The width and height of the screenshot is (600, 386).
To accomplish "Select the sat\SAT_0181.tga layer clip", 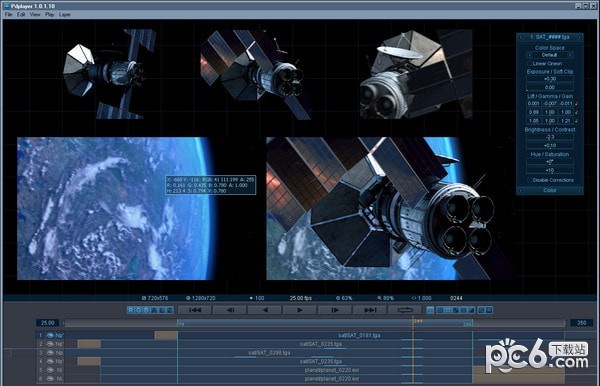I will (359, 336).
